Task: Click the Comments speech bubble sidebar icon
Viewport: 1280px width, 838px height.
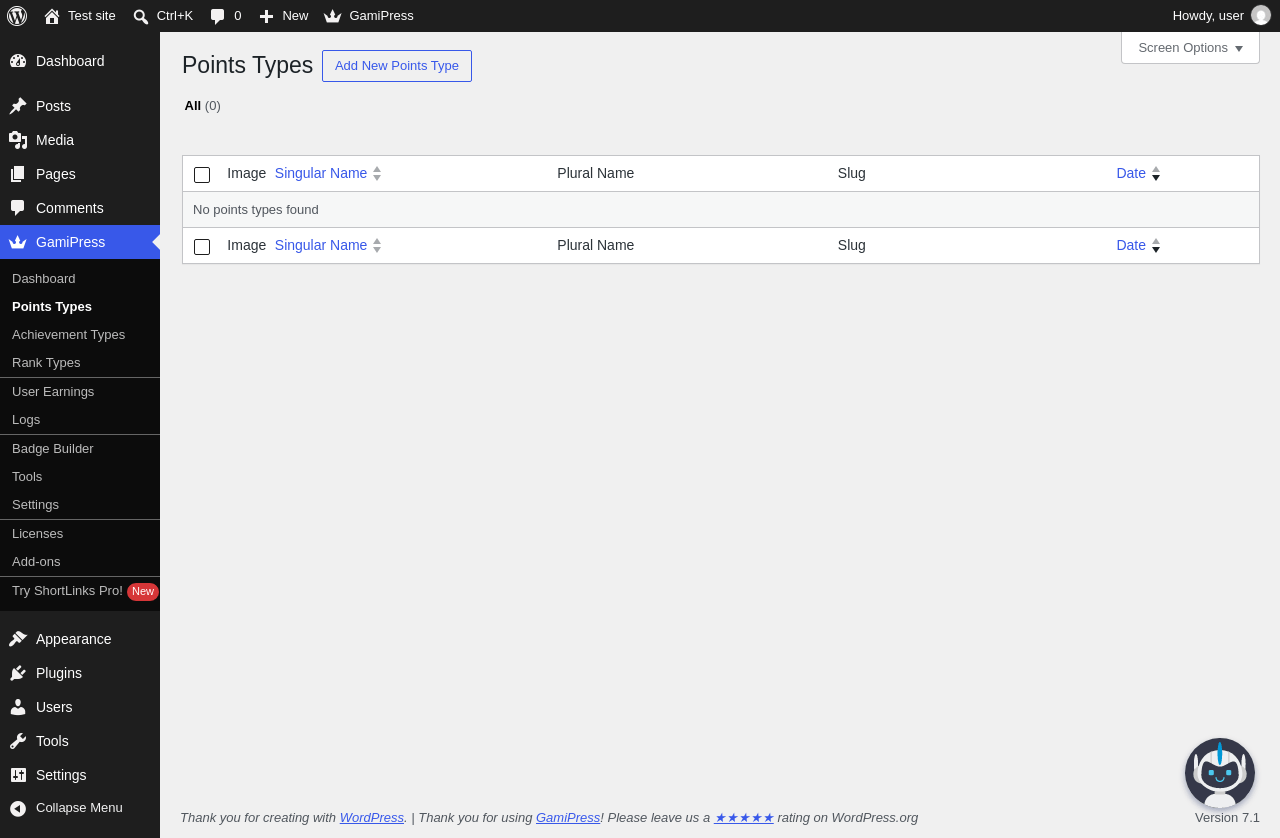Action: (x=18, y=208)
